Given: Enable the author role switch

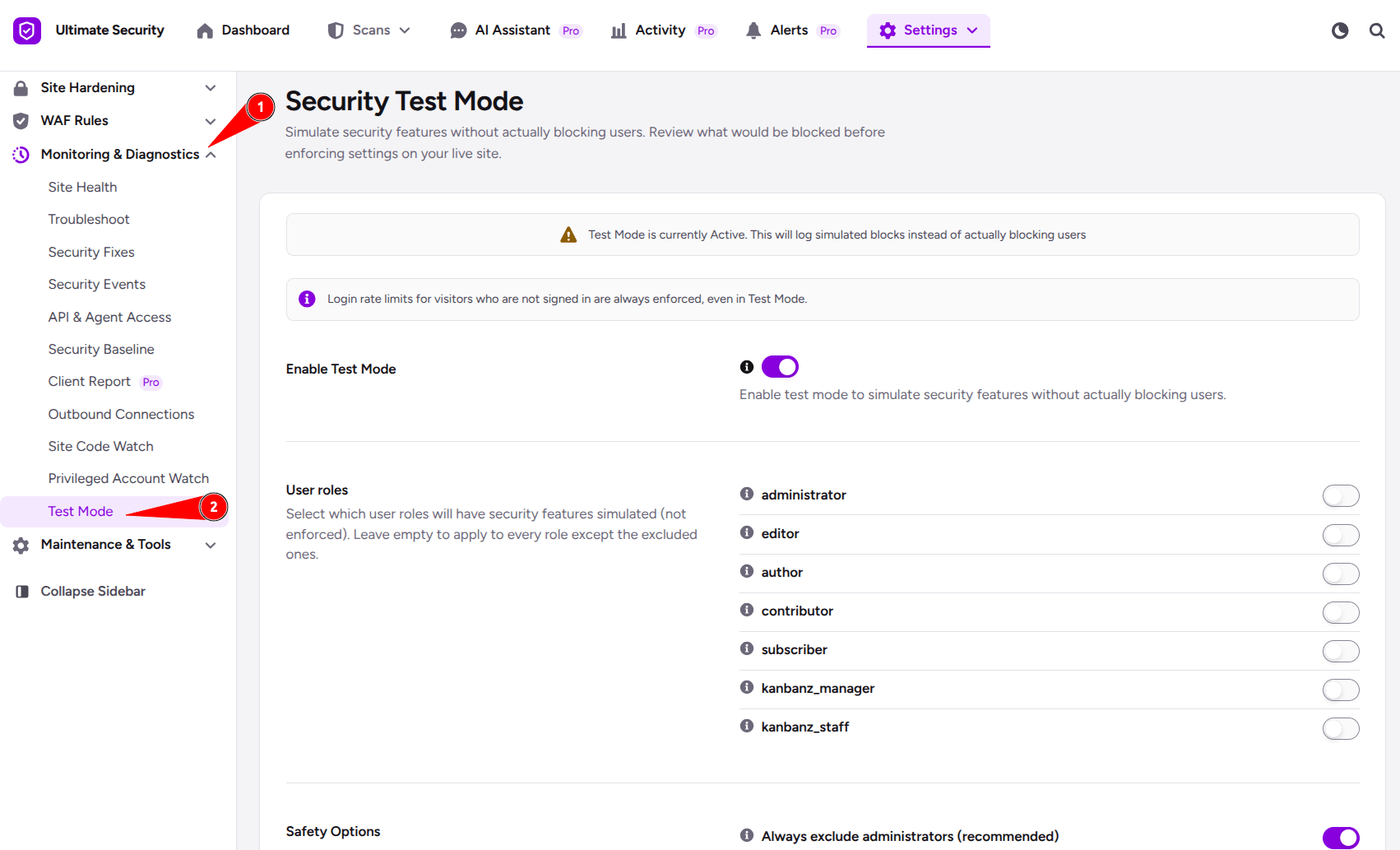Looking at the screenshot, I should click(x=1341, y=574).
